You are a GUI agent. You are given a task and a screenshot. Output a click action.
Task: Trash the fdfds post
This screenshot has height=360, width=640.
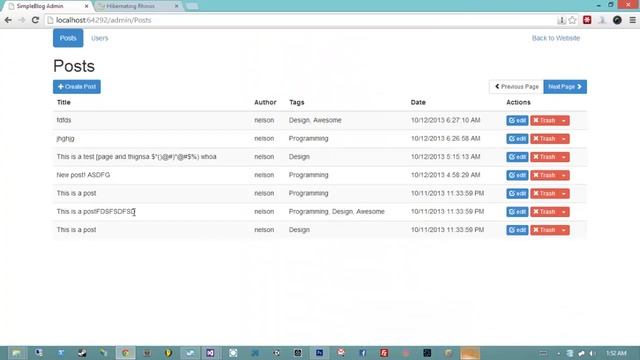click(544, 120)
